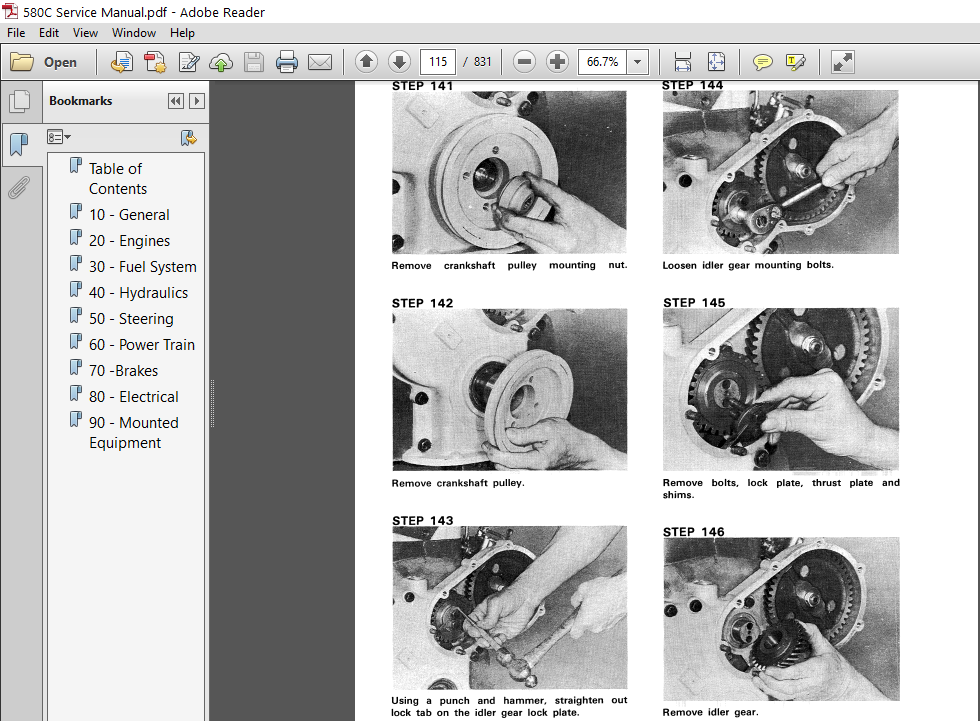Click the new bookmark icon

click(x=188, y=137)
